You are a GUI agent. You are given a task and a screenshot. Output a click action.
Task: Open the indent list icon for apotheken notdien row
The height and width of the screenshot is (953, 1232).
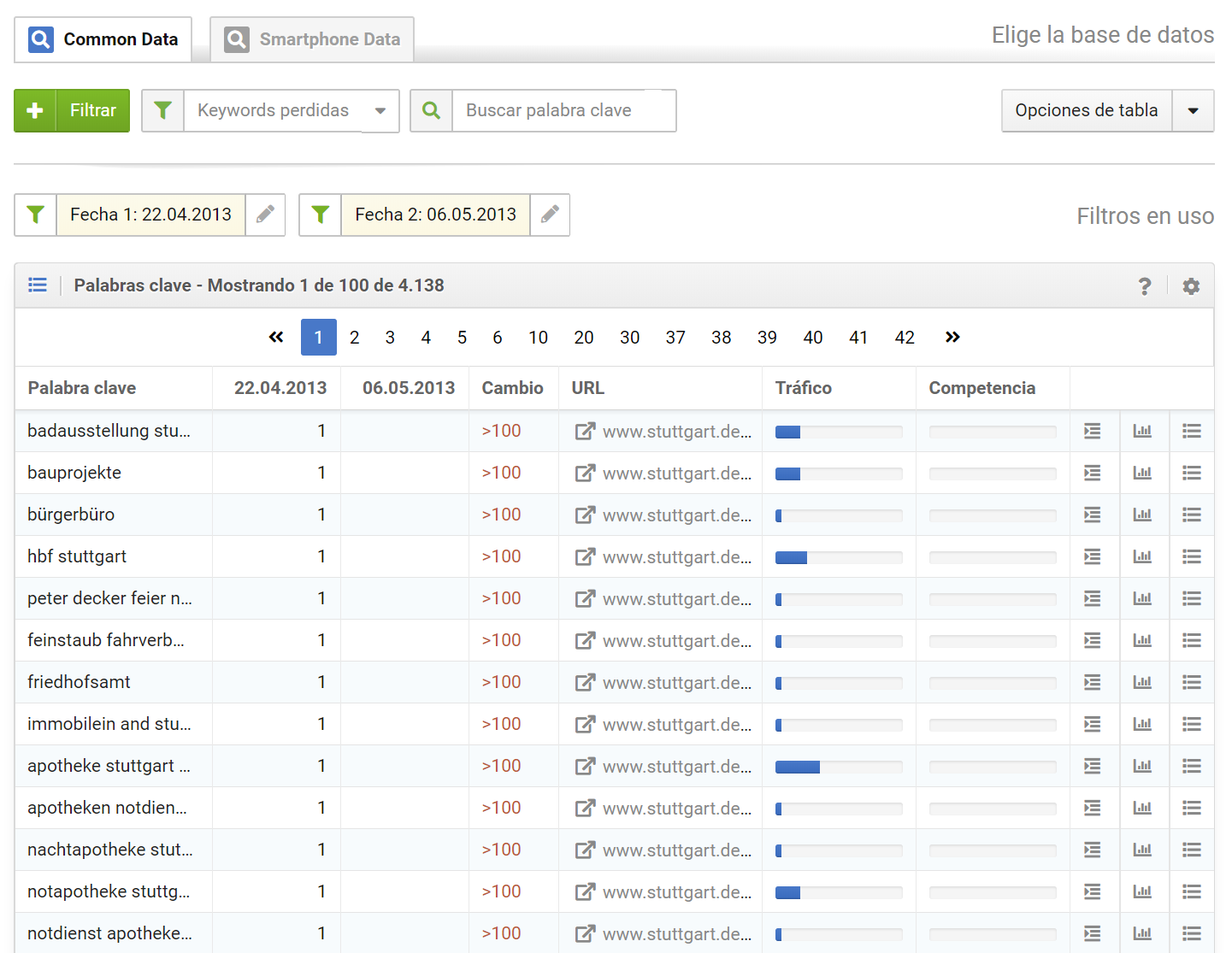(1093, 808)
